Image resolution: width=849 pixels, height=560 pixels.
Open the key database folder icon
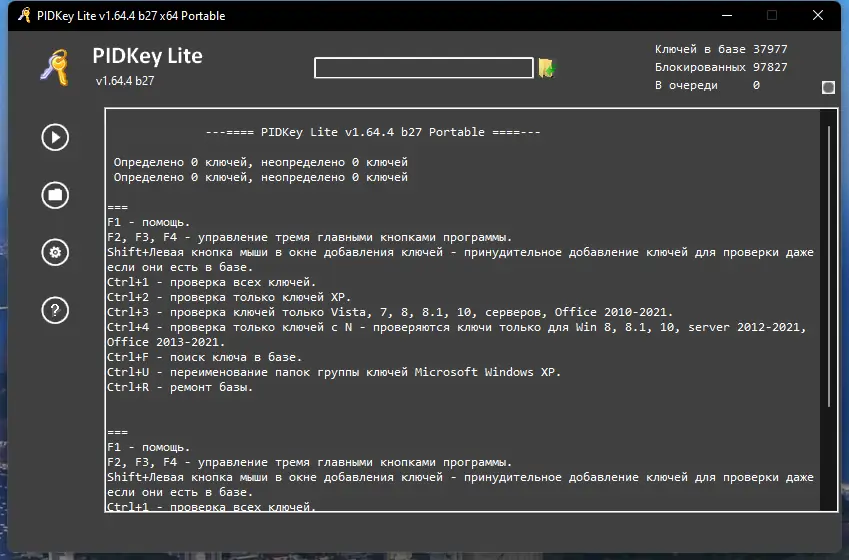(x=55, y=195)
